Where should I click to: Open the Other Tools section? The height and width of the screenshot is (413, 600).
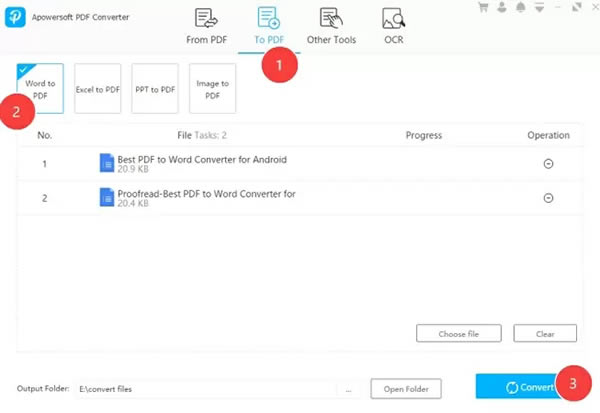click(x=330, y=26)
